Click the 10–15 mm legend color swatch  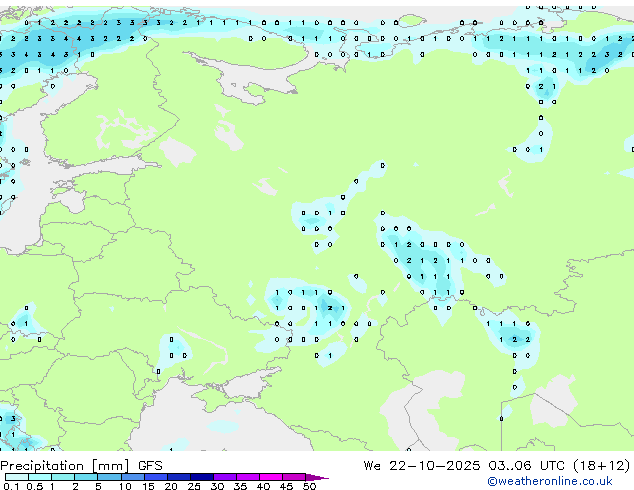(133, 477)
